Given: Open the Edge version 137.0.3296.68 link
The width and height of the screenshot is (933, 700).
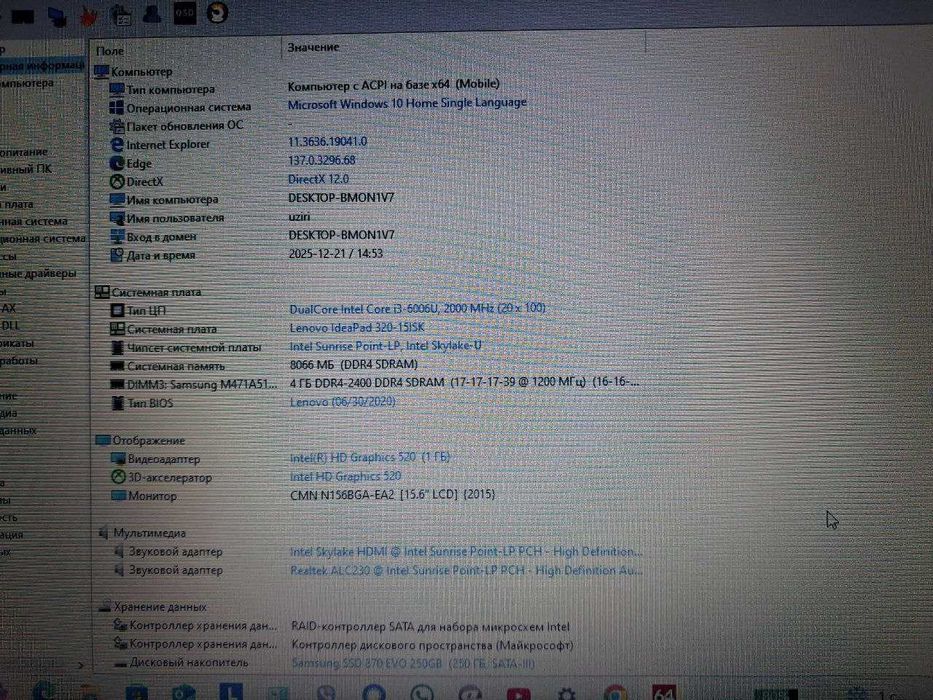Looking at the screenshot, I should click(321, 160).
